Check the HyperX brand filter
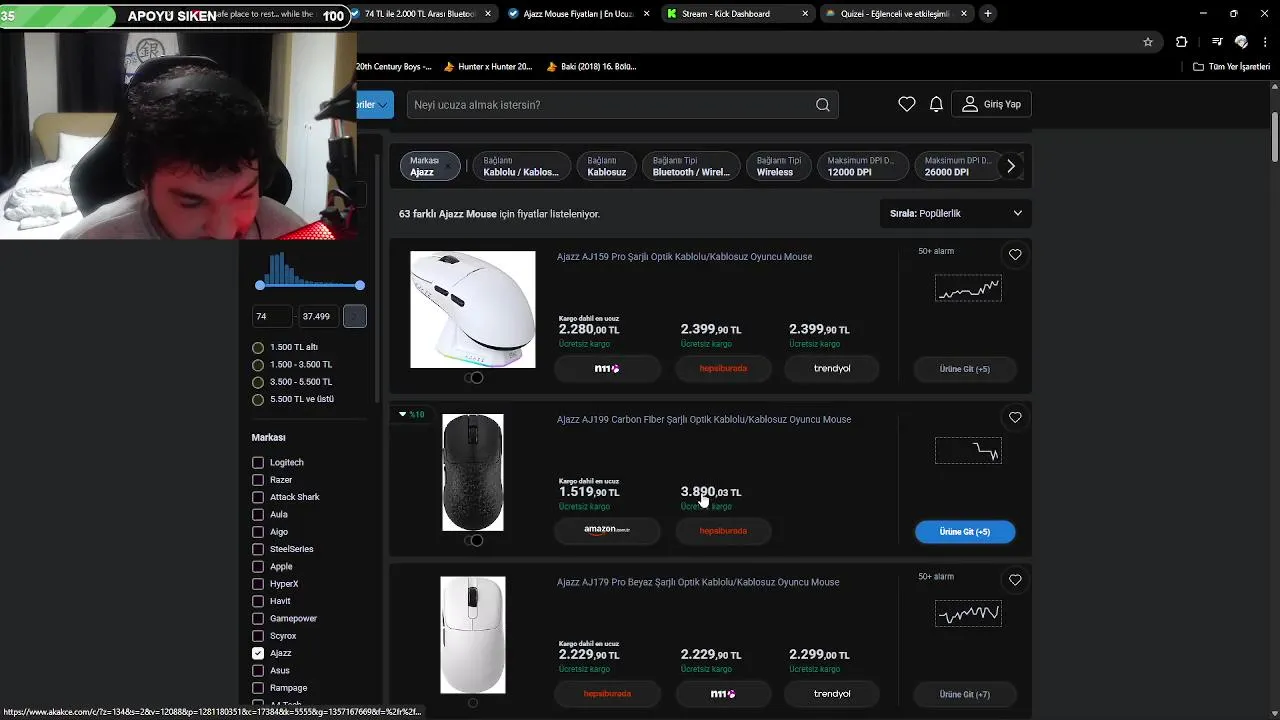The height and width of the screenshot is (720, 1280). (258, 584)
